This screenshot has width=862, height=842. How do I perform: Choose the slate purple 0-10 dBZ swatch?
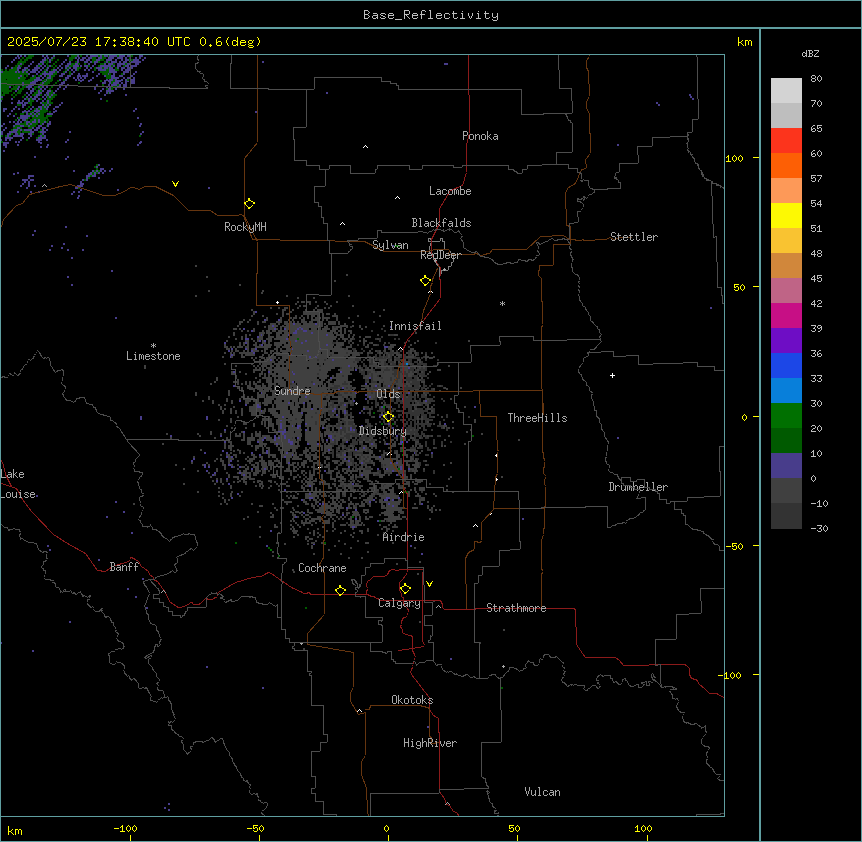[786, 466]
